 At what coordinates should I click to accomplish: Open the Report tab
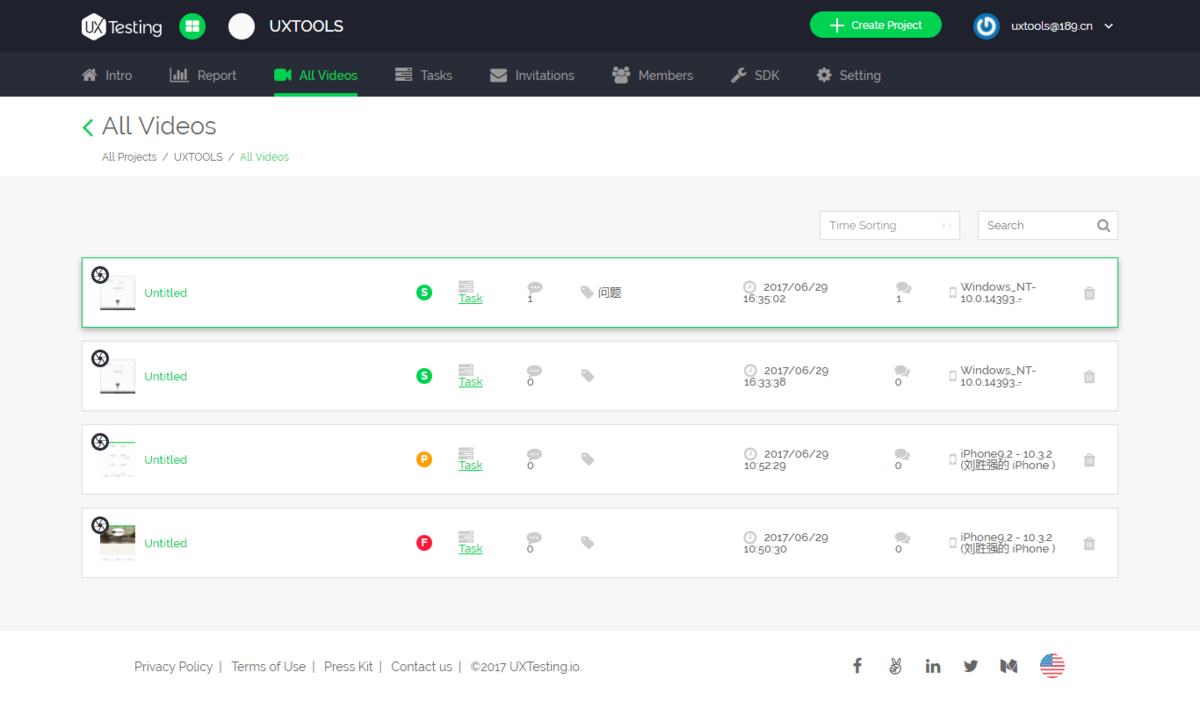[203, 75]
